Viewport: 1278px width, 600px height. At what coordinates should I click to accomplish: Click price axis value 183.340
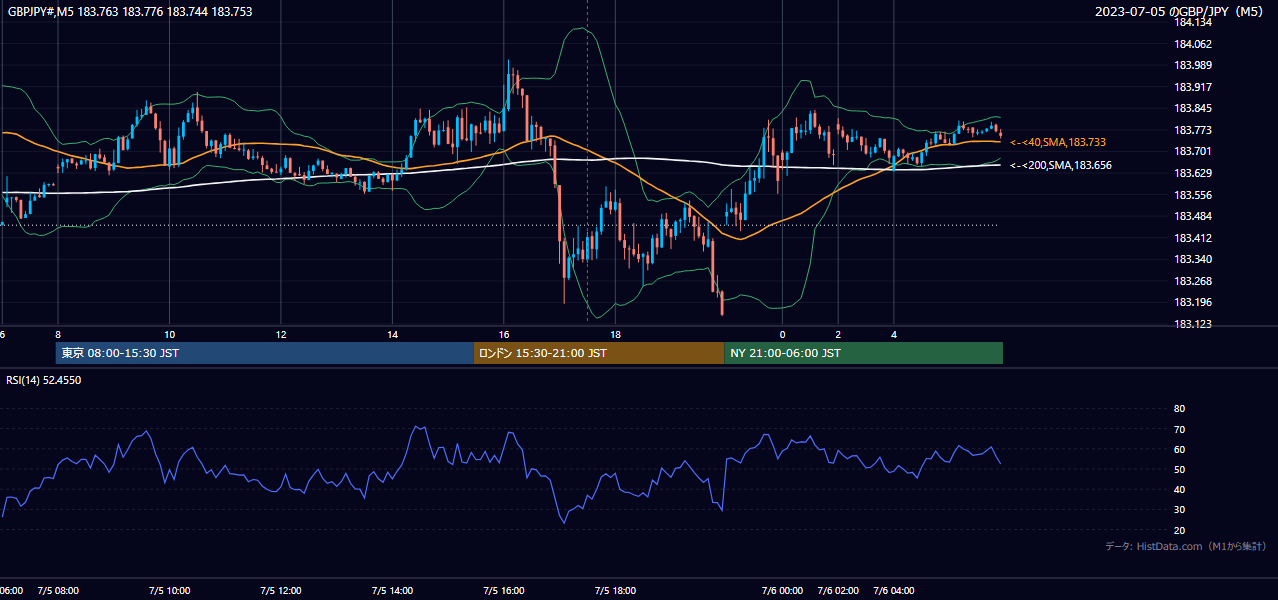click(1192, 260)
